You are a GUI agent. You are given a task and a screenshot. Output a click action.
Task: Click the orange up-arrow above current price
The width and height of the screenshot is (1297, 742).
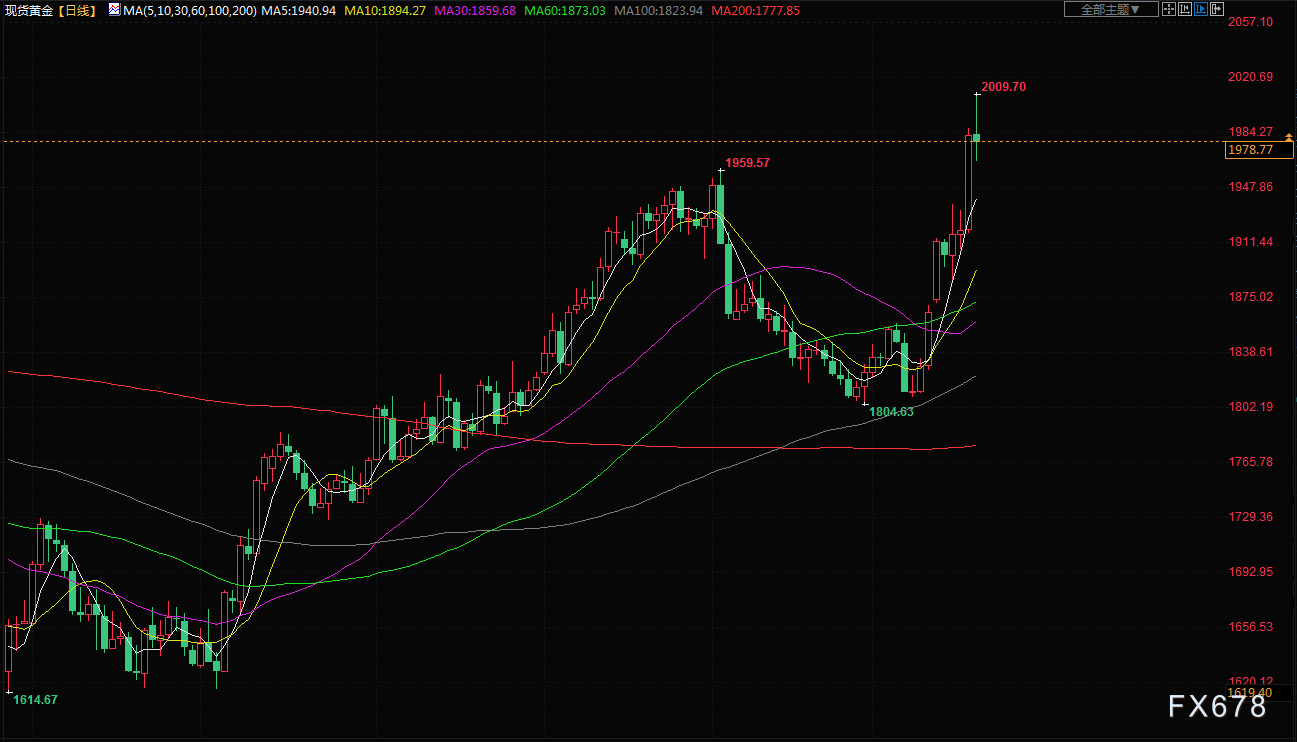[1289, 136]
